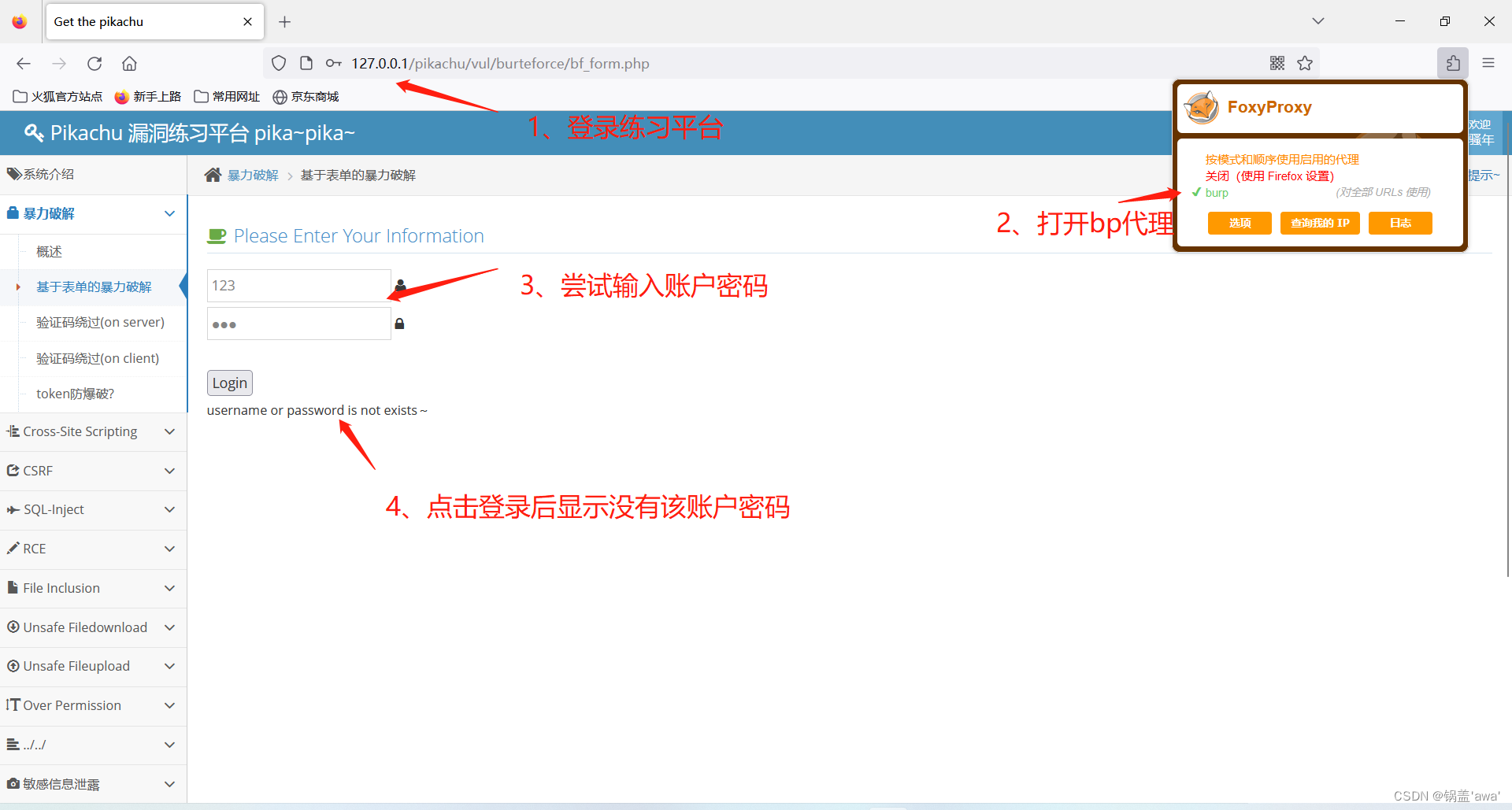
Task: Bookmark this page with the star icon
Action: click(1305, 64)
